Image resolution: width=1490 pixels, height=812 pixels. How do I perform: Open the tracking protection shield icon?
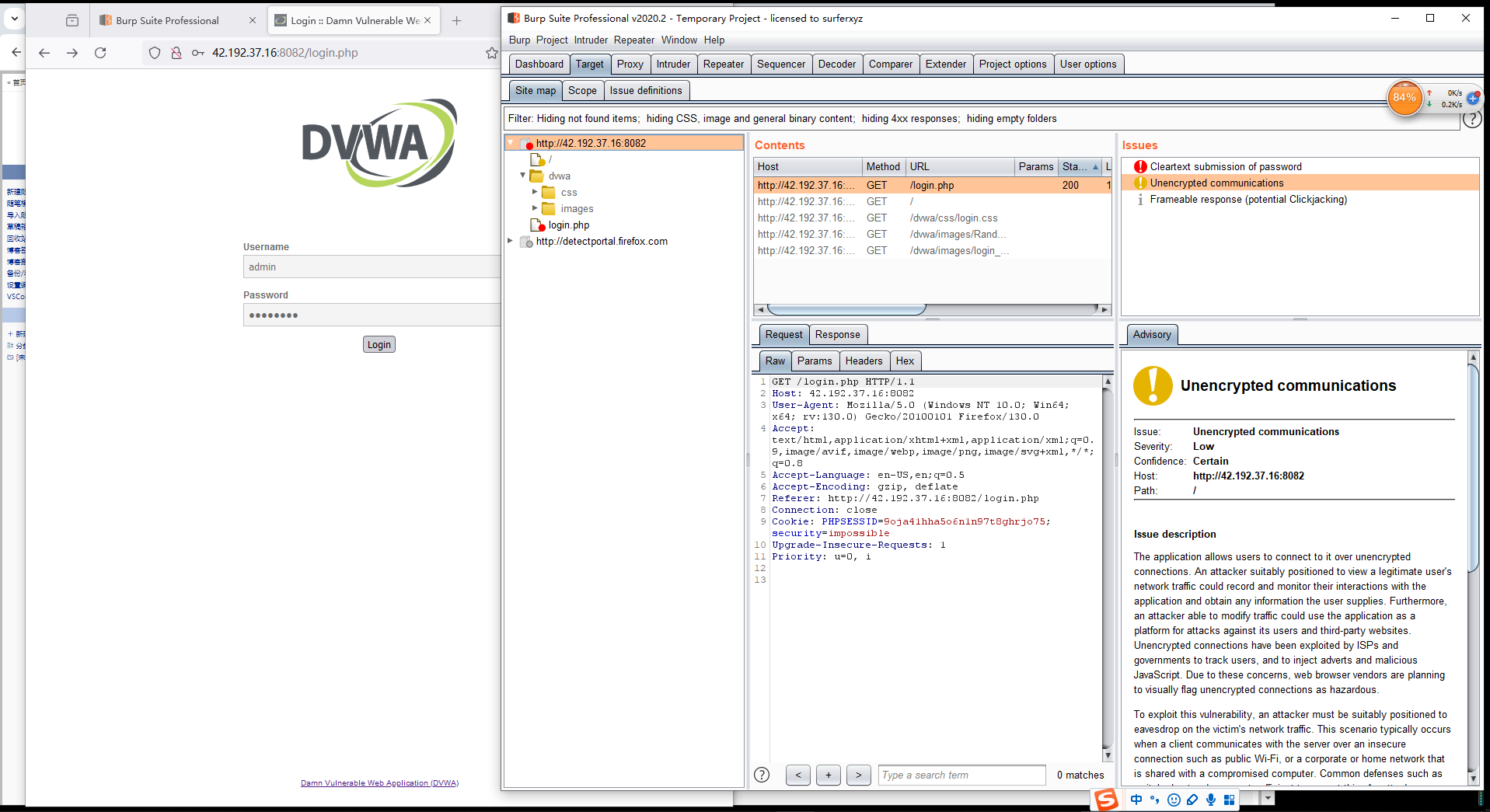click(155, 53)
